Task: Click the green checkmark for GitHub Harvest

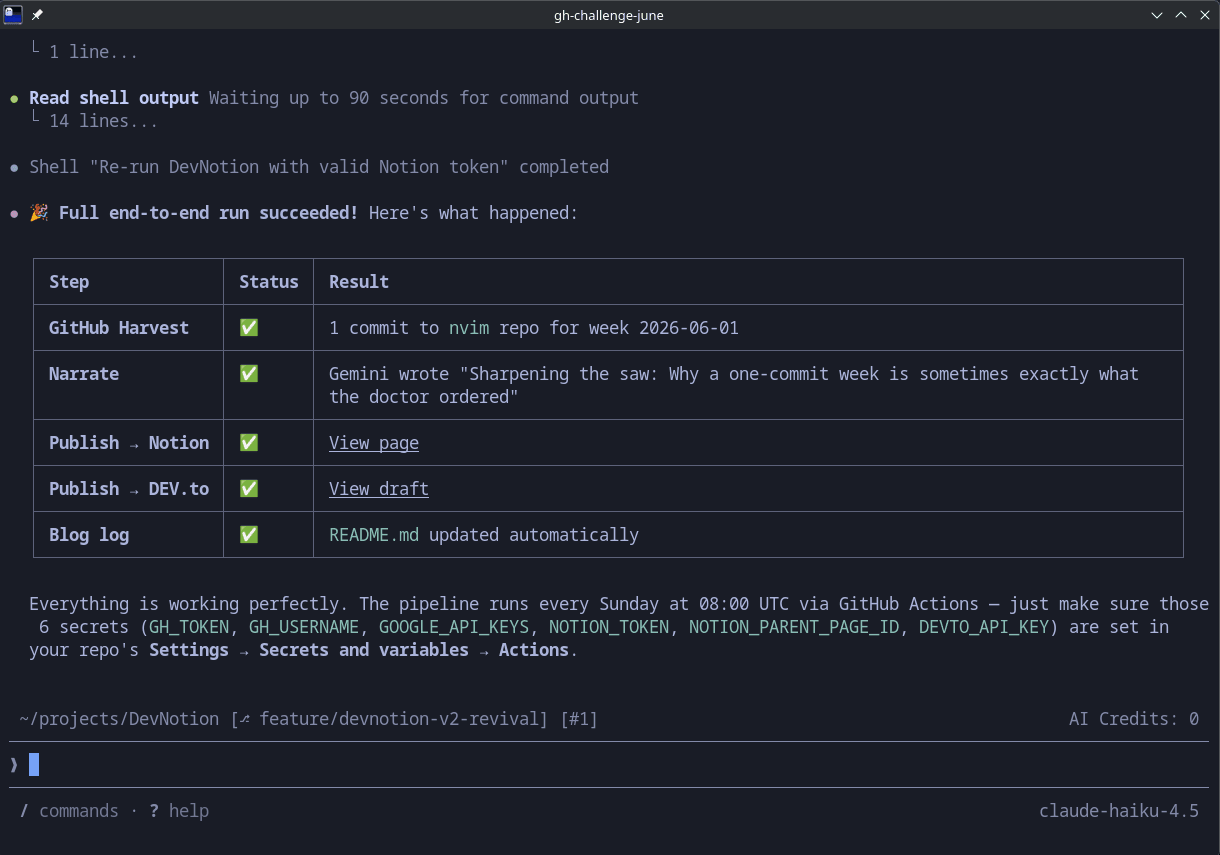Action: pyautogui.click(x=249, y=328)
